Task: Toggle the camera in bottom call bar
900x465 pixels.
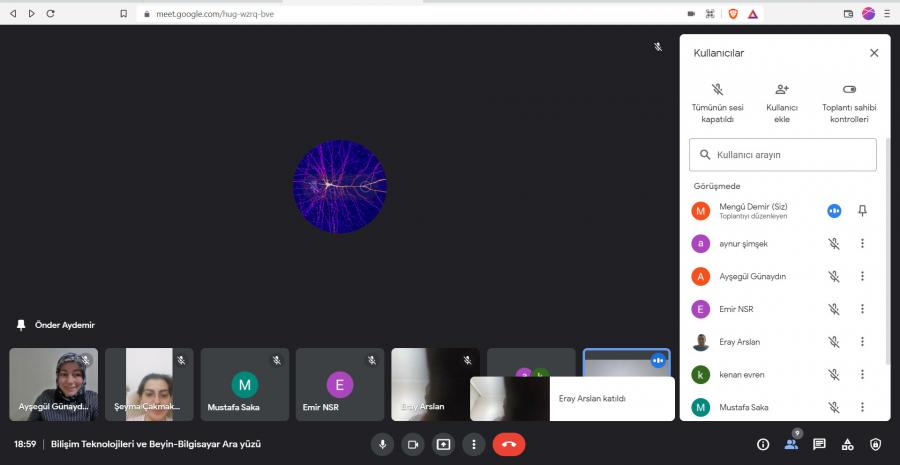Action: click(x=412, y=444)
